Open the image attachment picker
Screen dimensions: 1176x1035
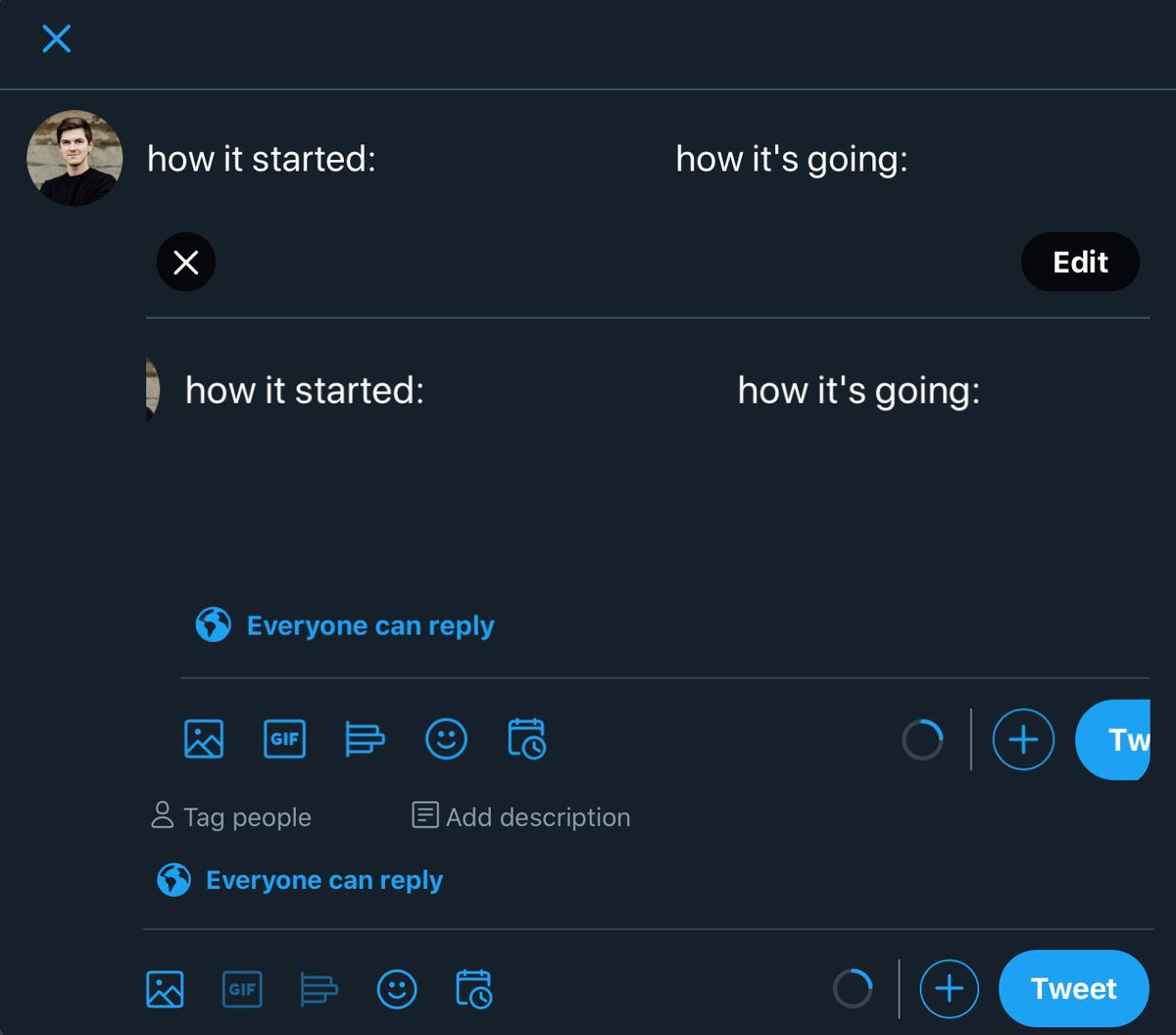point(202,740)
